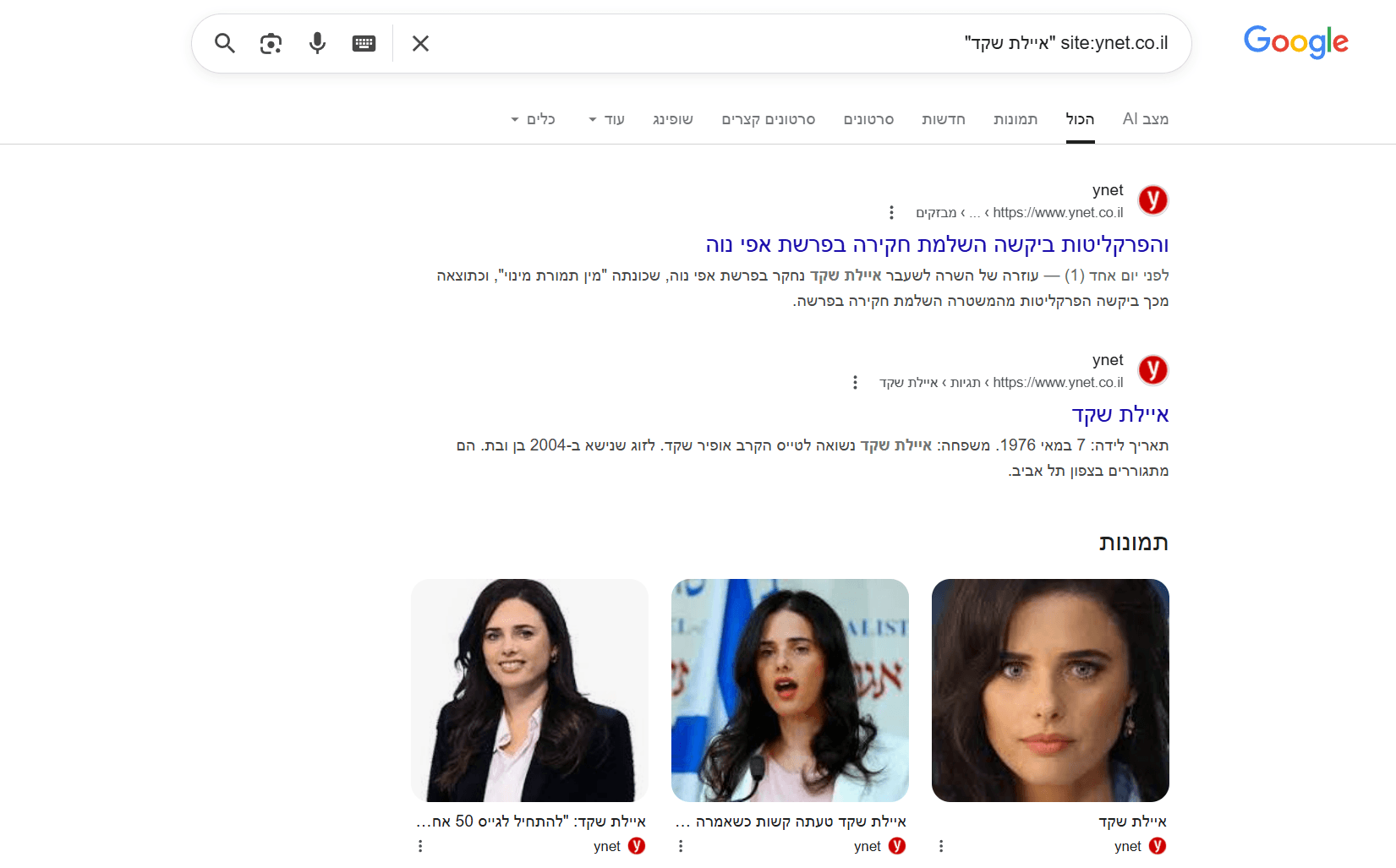The image size is (1396, 868).
Task: Open three-dot menu under the microphone speech thumbnail
Action: pos(681,846)
